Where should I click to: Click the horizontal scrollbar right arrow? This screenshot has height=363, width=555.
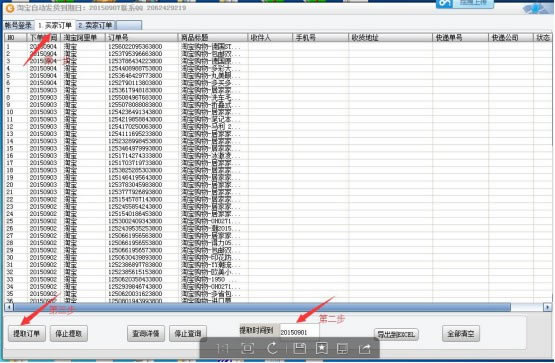[548, 307]
